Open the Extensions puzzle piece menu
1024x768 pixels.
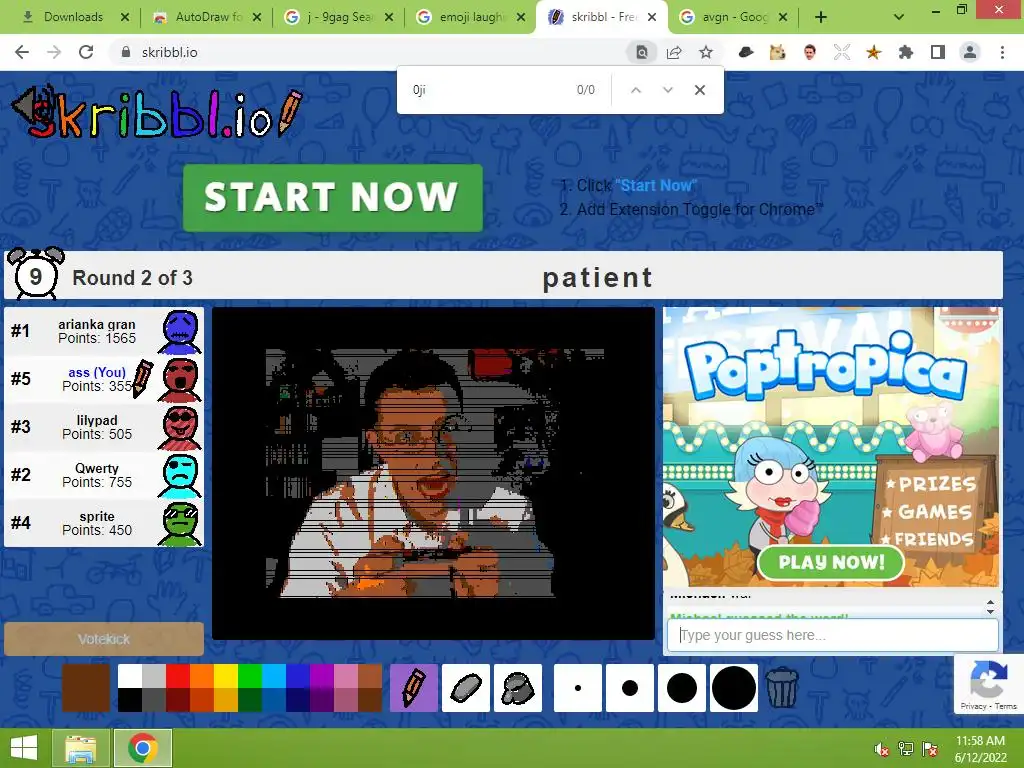(906, 52)
